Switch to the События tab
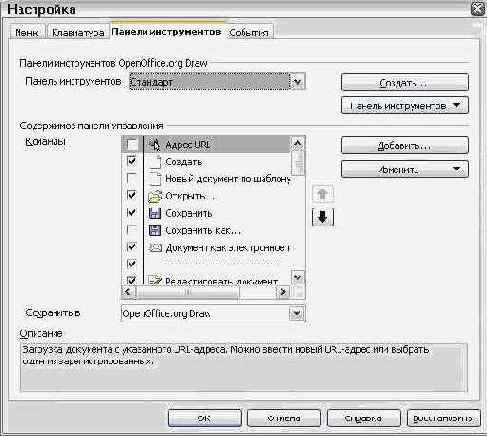Screen dimensions: 487x436 (x=249, y=32)
